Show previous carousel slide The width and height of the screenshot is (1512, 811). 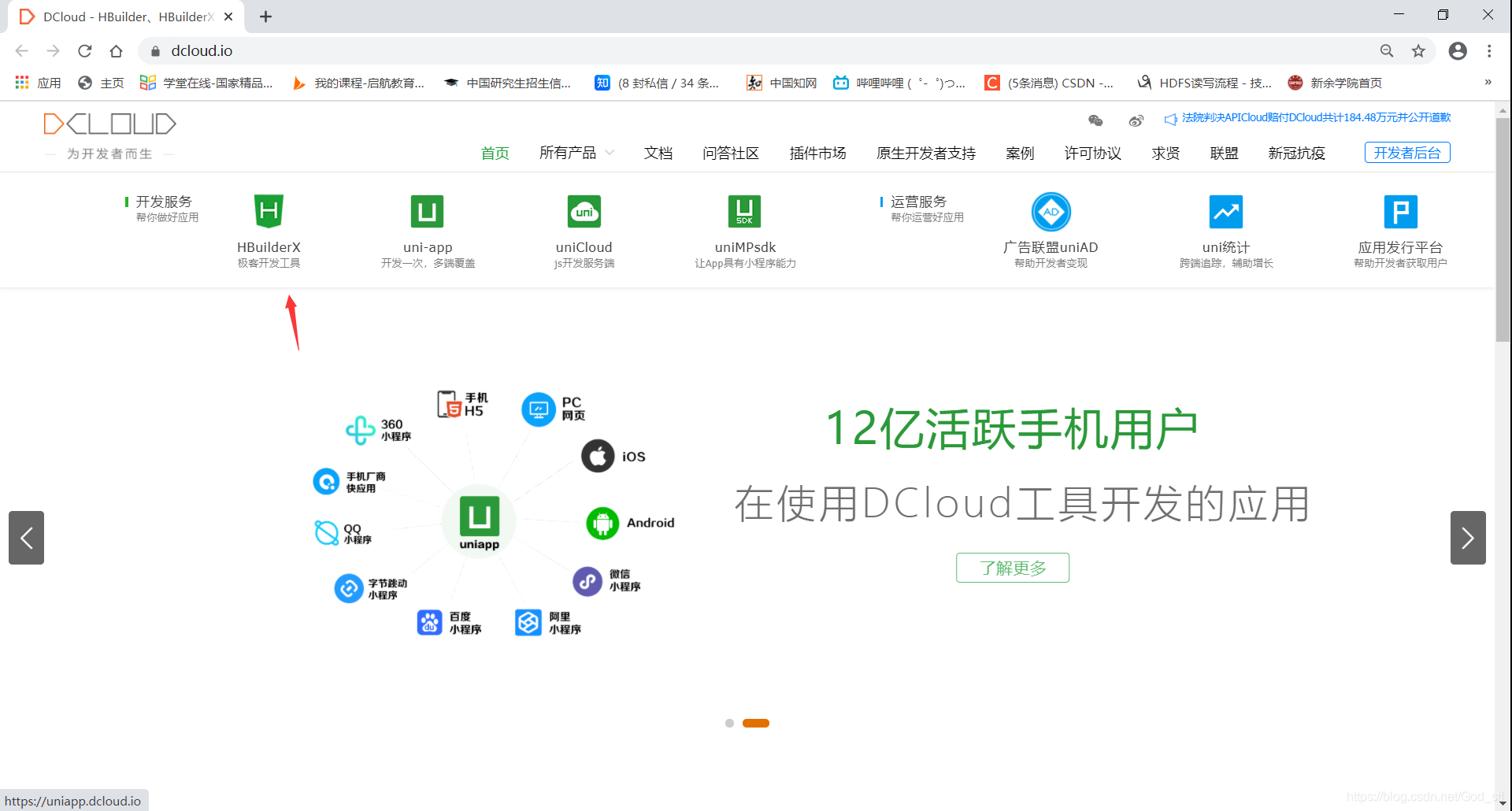[x=26, y=538]
